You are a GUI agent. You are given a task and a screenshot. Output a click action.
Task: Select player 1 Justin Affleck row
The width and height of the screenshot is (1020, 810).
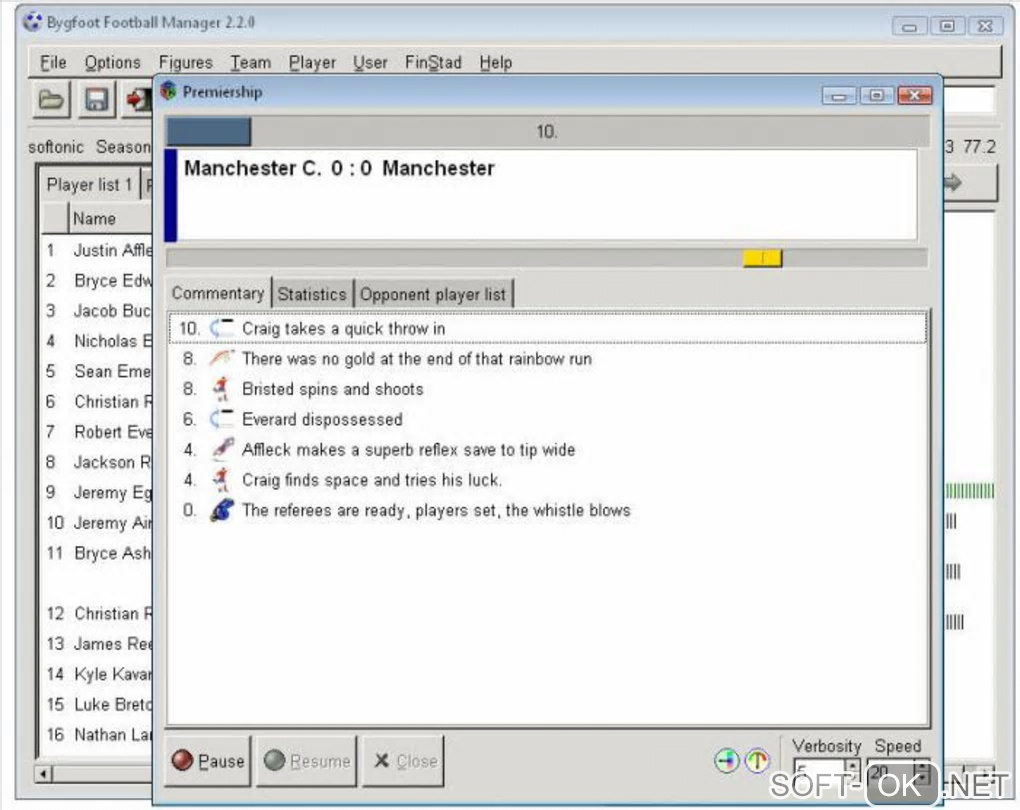[x=98, y=250]
